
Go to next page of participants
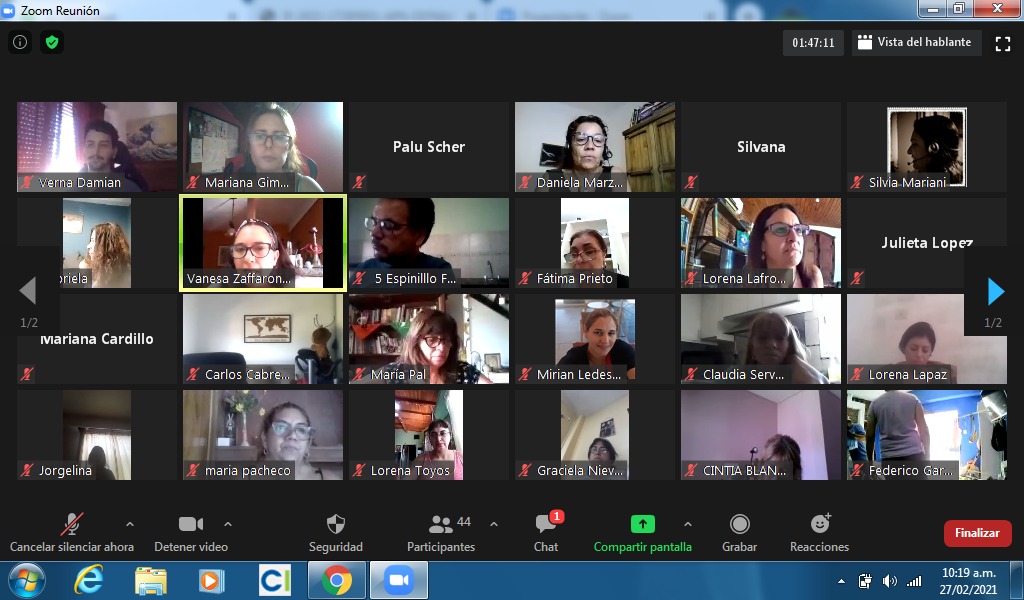point(995,291)
